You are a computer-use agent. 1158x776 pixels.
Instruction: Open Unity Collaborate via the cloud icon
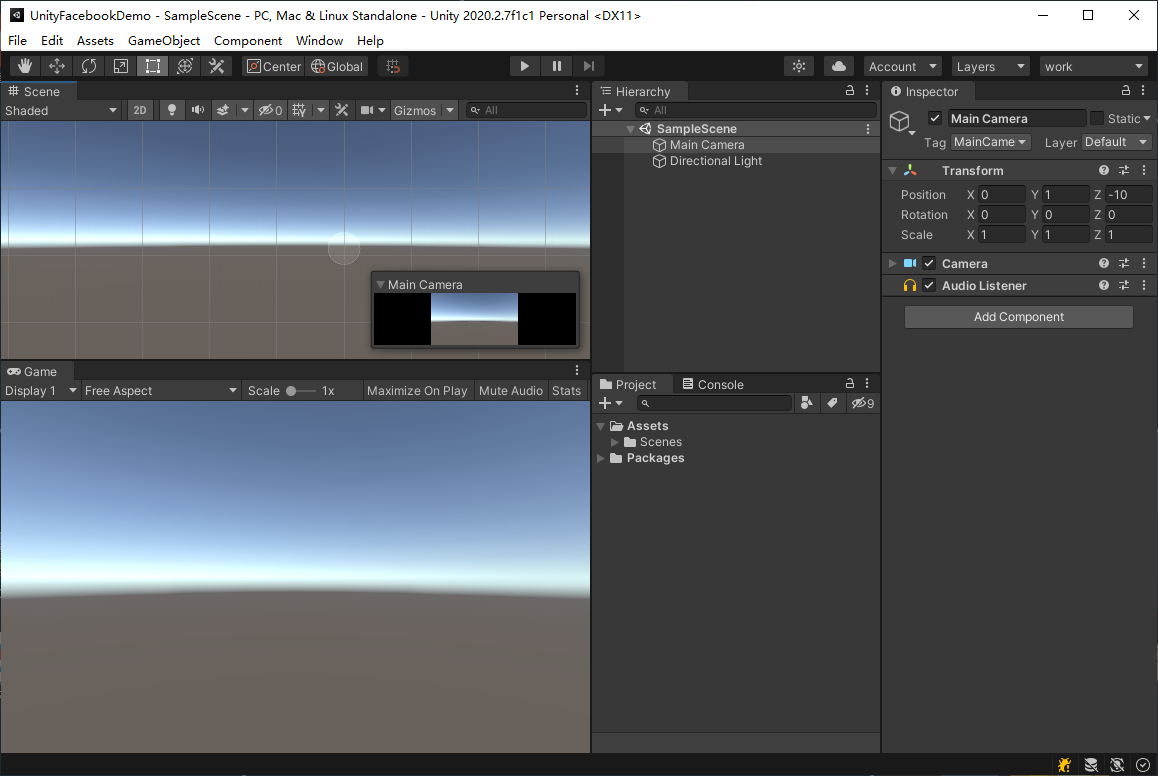(x=838, y=65)
